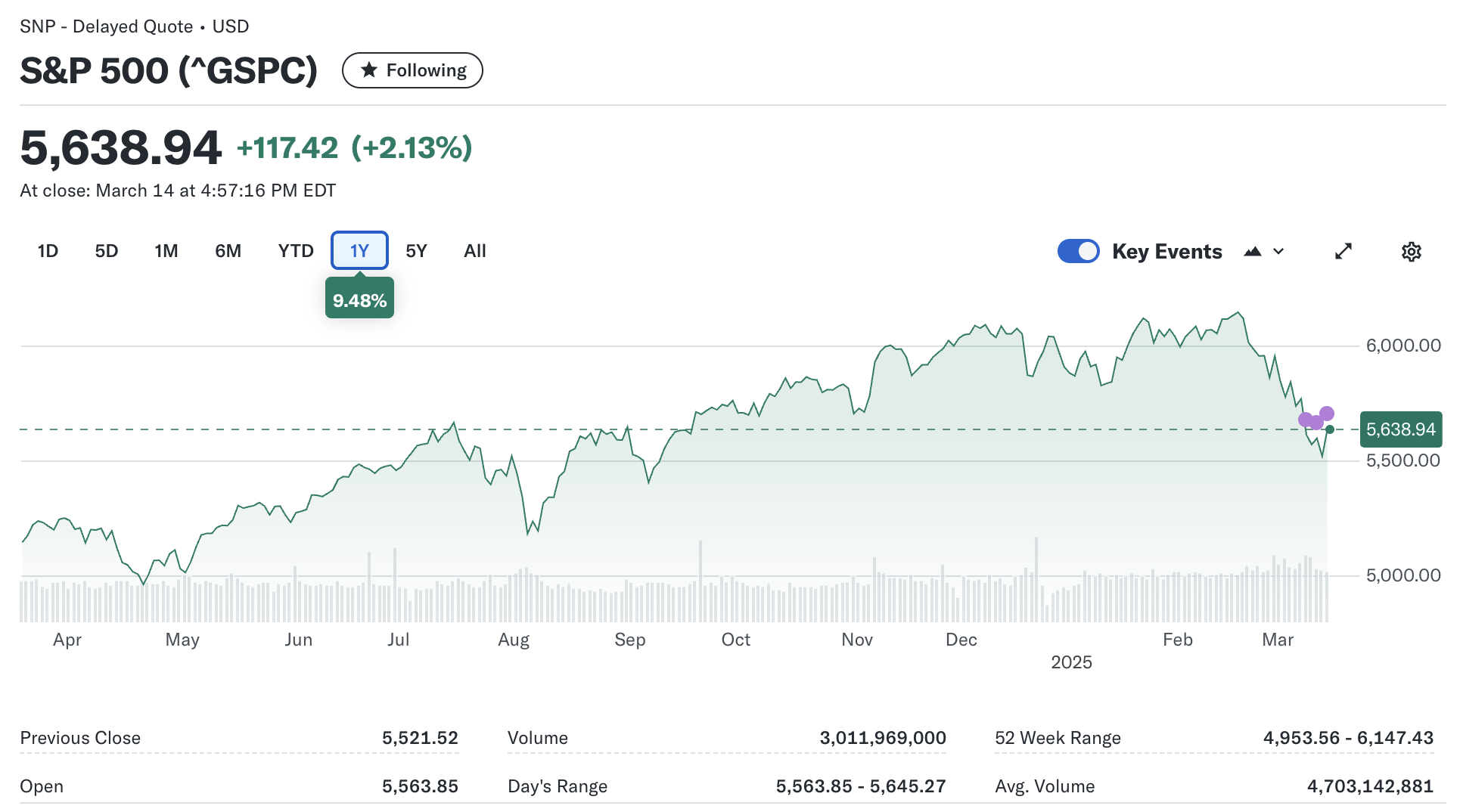Click the 5,638.94 price label on chart axis
The height and width of the screenshot is (812, 1460).
tap(1400, 429)
